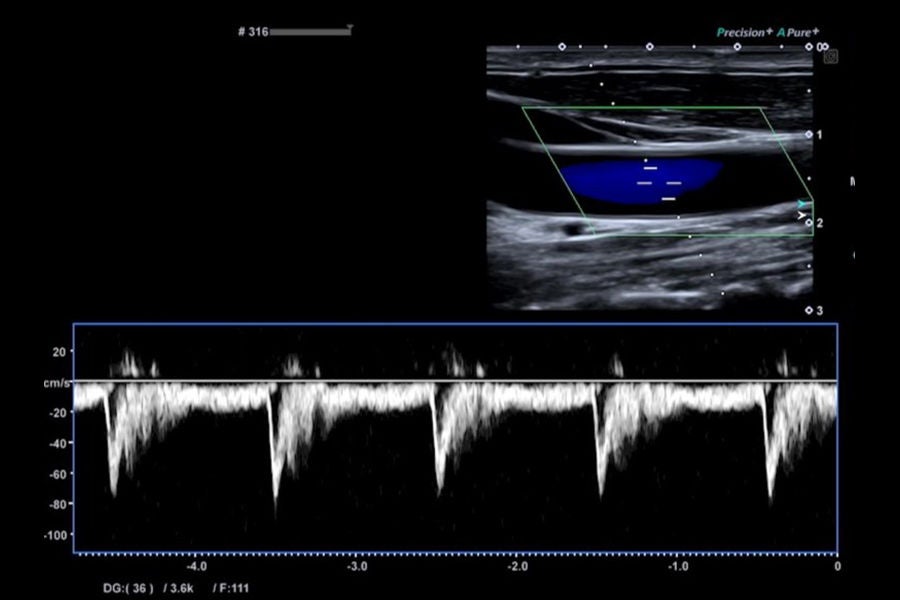The width and height of the screenshot is (900, 600).
Task: Click the '-100' velocity scale label
Action: coord(56,535)
